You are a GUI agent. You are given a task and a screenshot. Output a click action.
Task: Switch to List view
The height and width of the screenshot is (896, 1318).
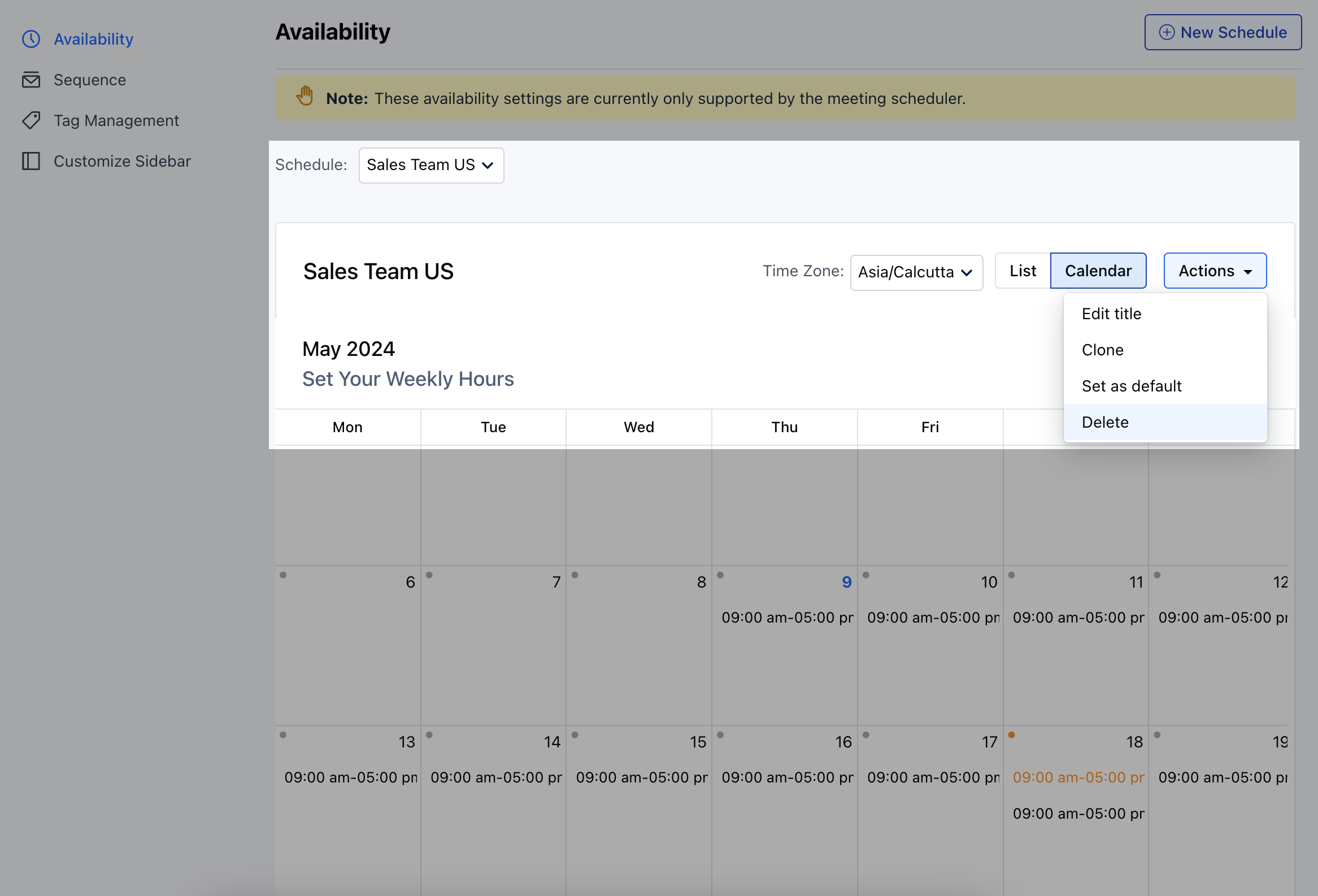click(x=1022, y=271)
